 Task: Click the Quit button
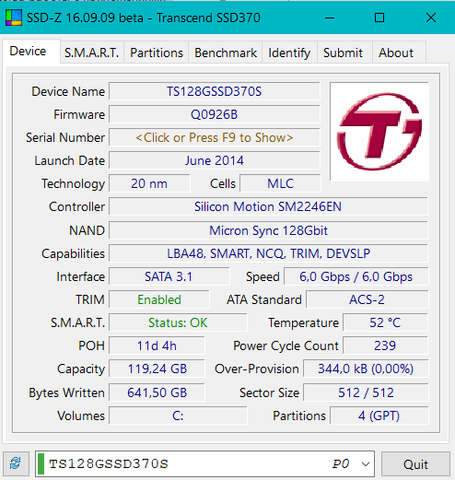(x=415, y=464)
